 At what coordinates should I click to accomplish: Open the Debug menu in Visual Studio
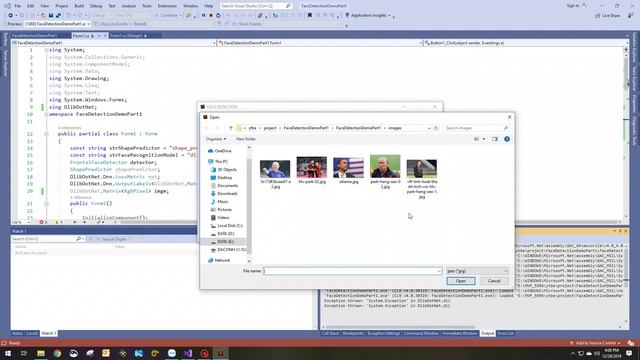(x=96, y=6)
